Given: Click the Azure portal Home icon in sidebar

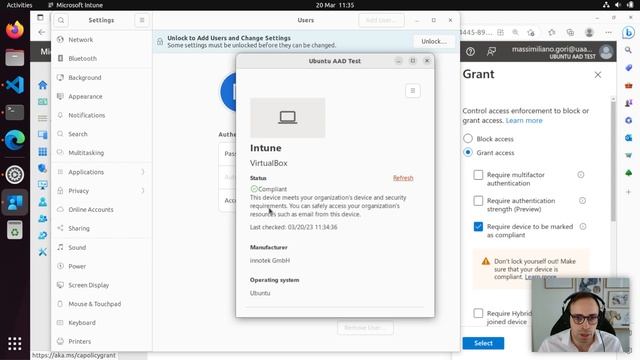Looking at the screenshot, I should click(42, 85).
